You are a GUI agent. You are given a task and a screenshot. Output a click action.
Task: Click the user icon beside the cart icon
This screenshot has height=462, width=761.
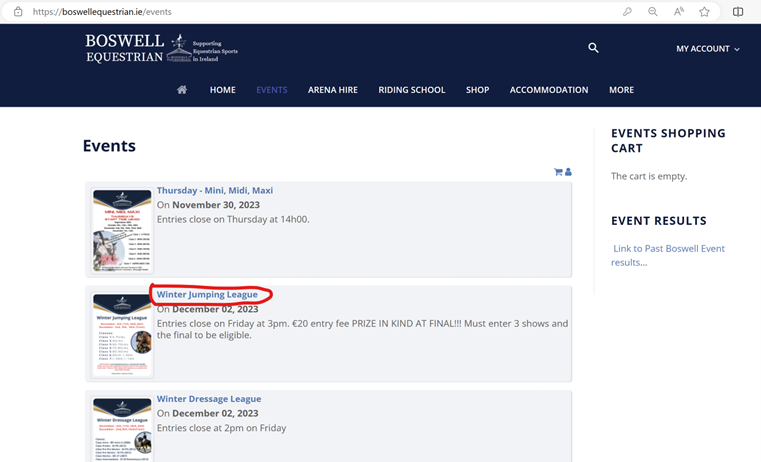click(x=568, y=172)
